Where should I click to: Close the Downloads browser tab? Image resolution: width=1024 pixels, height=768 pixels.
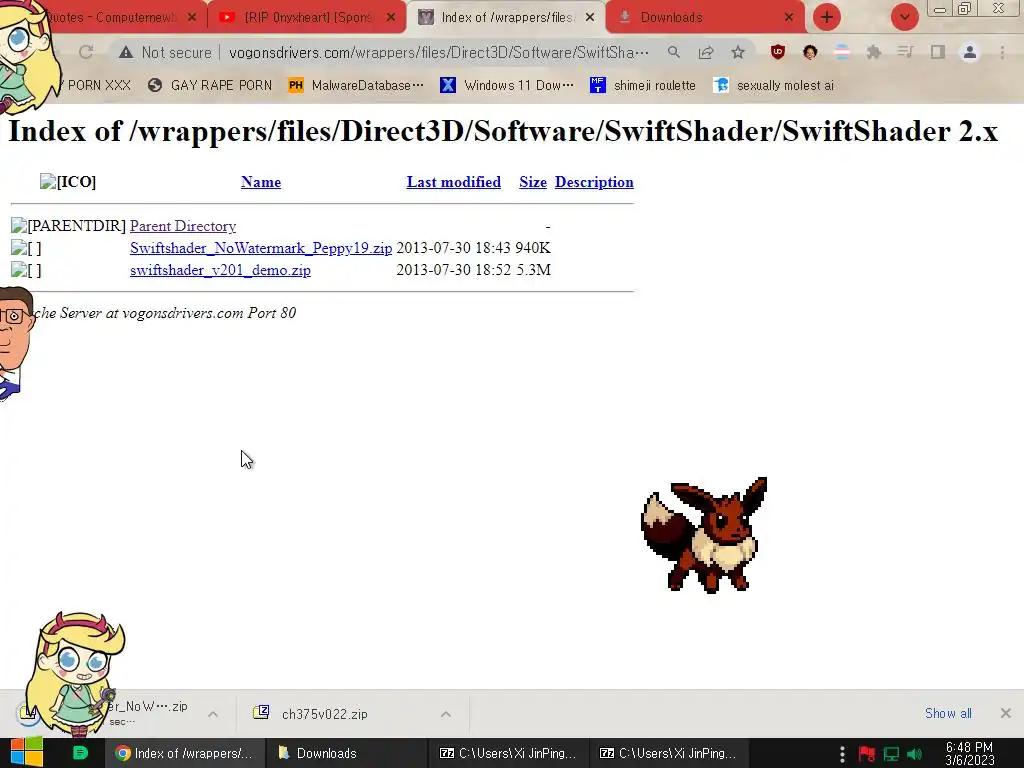pyautogui.click(x=789, y=18)
